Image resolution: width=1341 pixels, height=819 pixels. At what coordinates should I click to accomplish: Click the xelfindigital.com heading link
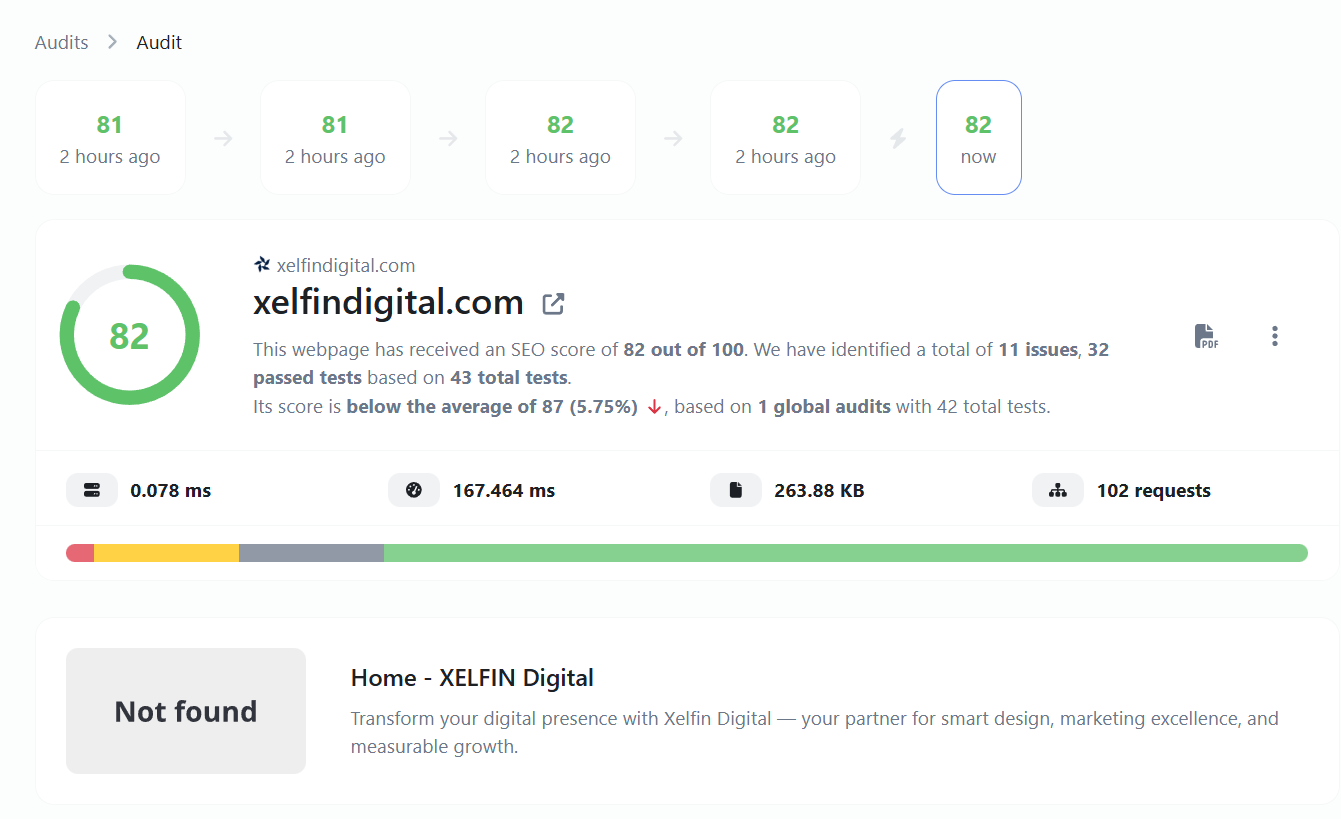pyautogui.click(x=389, y=302)
